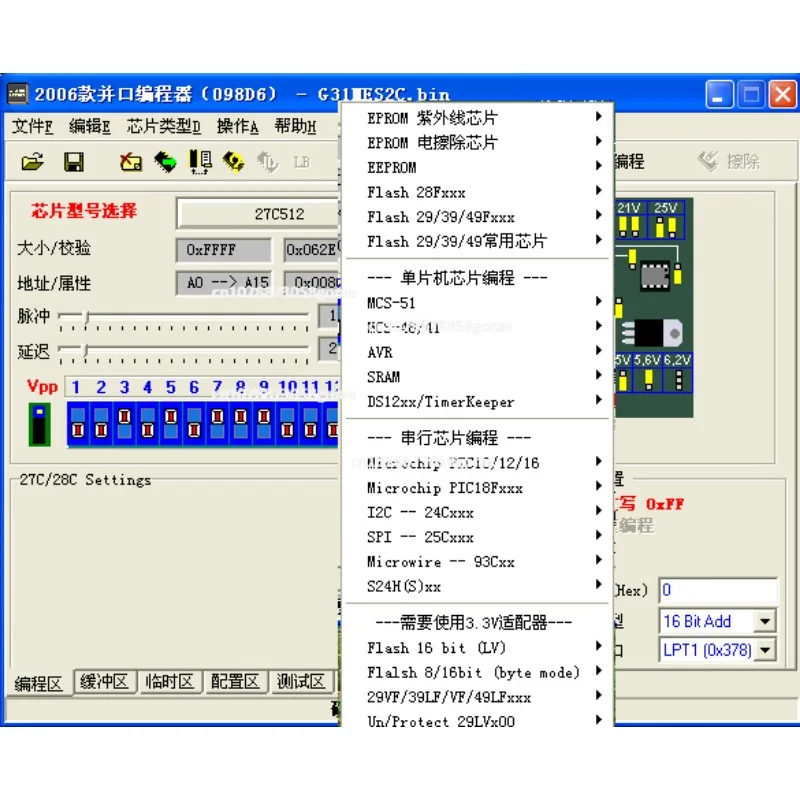Click the yellow chip auto-program icon

coord(234,162)
